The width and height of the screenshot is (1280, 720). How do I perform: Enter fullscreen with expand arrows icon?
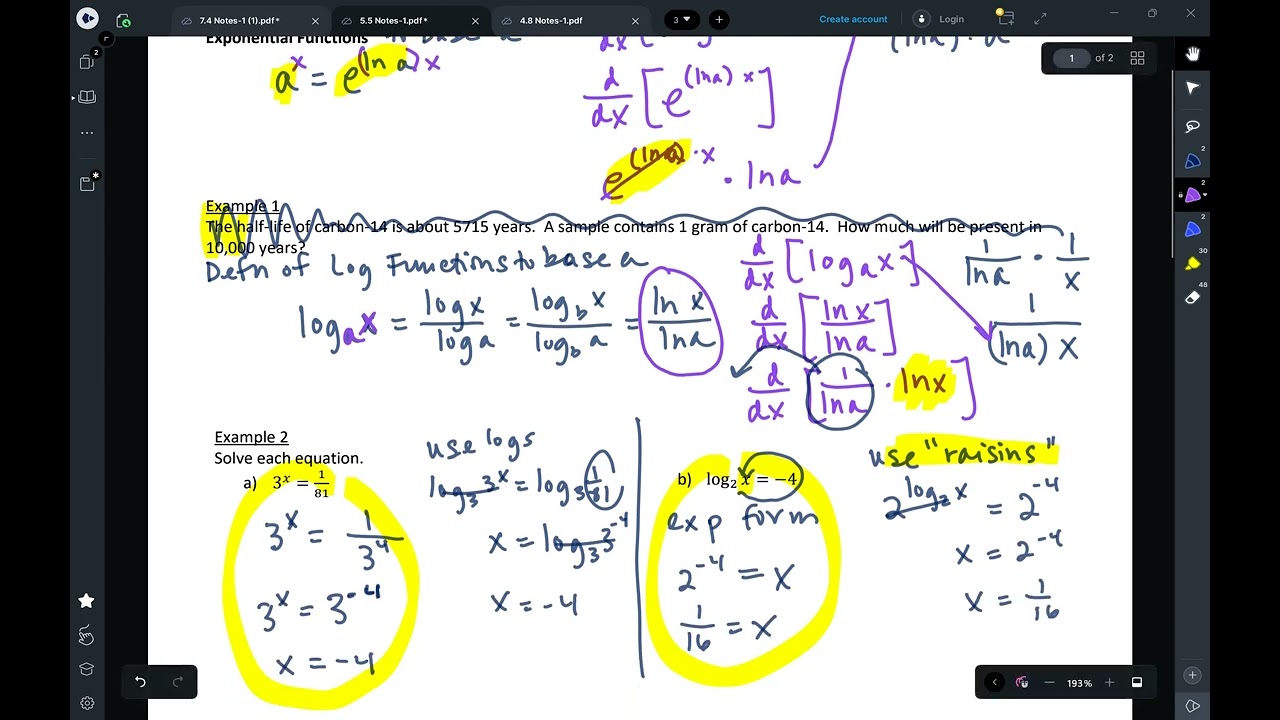click(1040, 19)
